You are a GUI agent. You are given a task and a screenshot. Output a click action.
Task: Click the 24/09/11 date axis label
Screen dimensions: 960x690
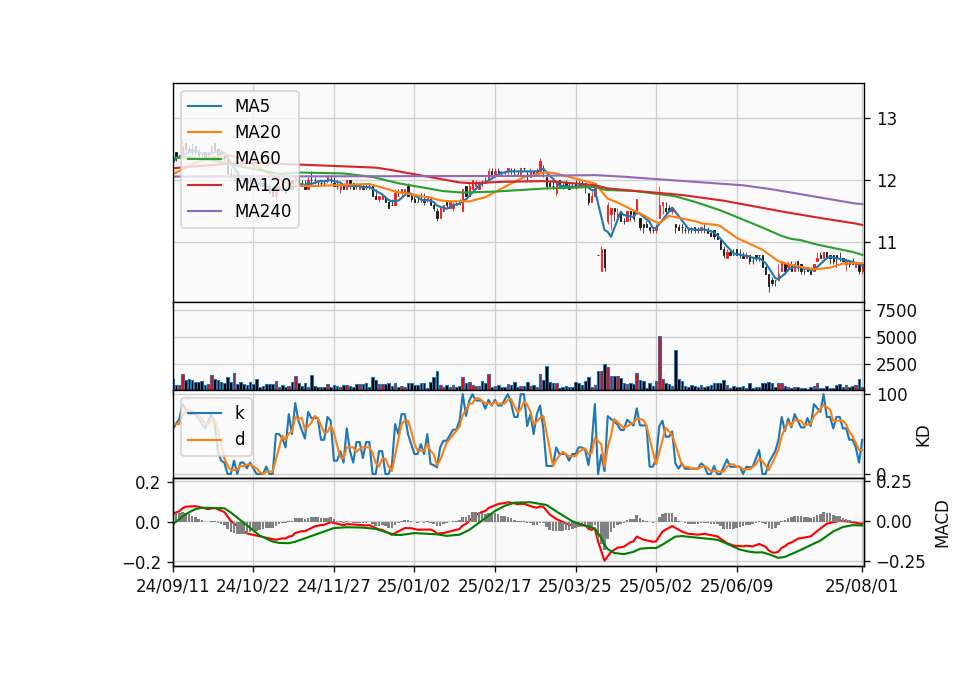pos(173,586)
